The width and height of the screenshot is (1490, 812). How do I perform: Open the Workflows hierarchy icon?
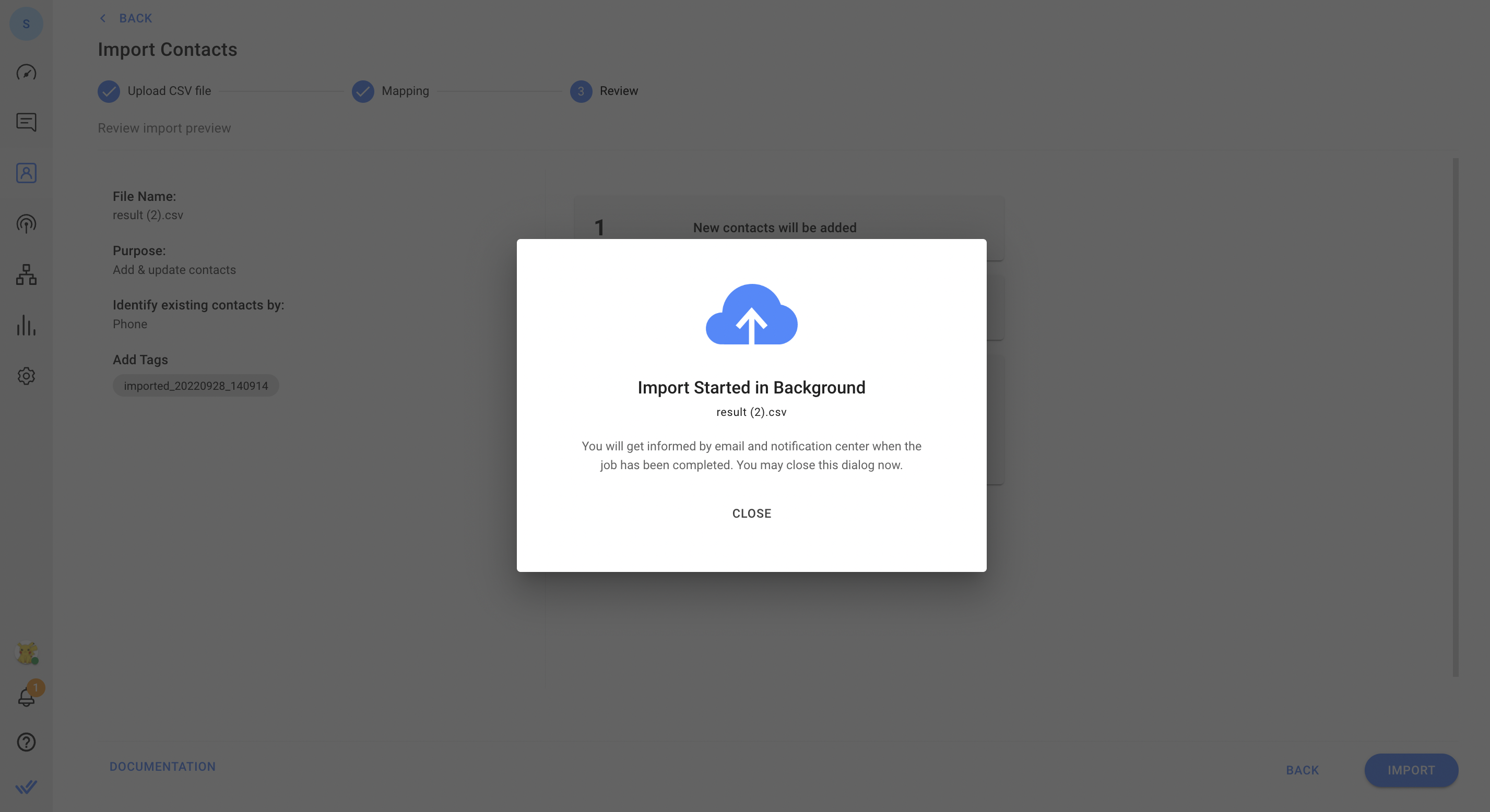coord(26,274)
